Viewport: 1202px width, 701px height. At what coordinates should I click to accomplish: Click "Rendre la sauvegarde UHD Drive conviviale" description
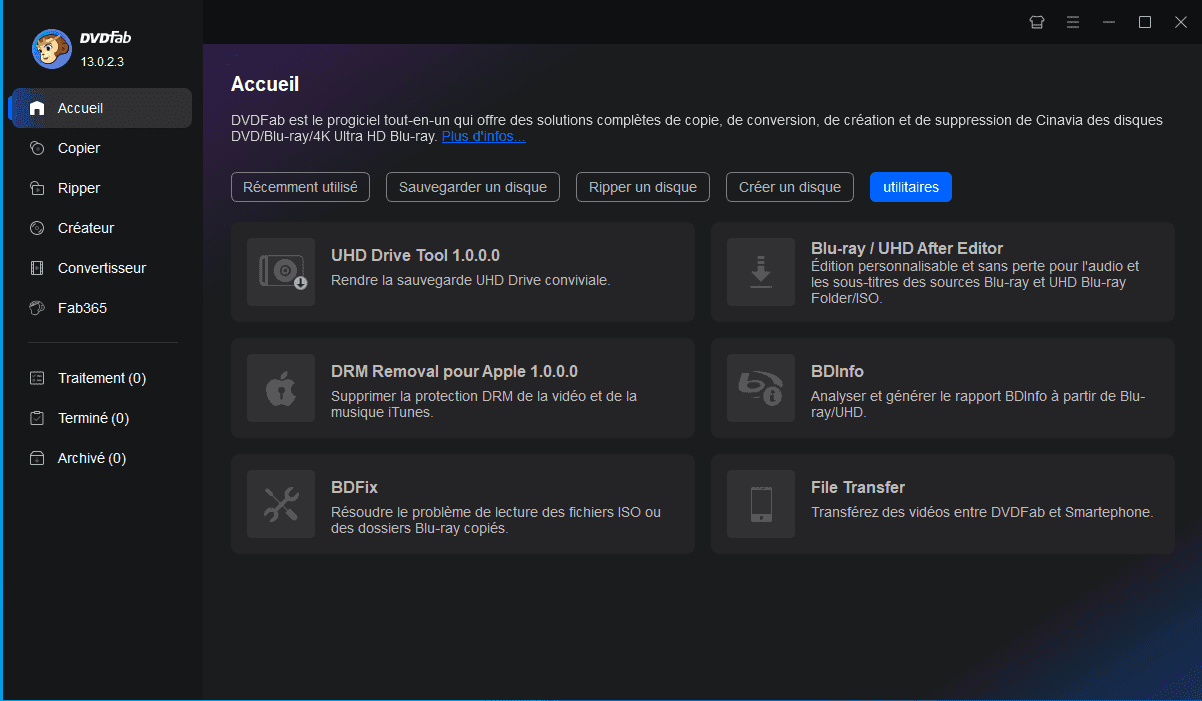[470, 280]
